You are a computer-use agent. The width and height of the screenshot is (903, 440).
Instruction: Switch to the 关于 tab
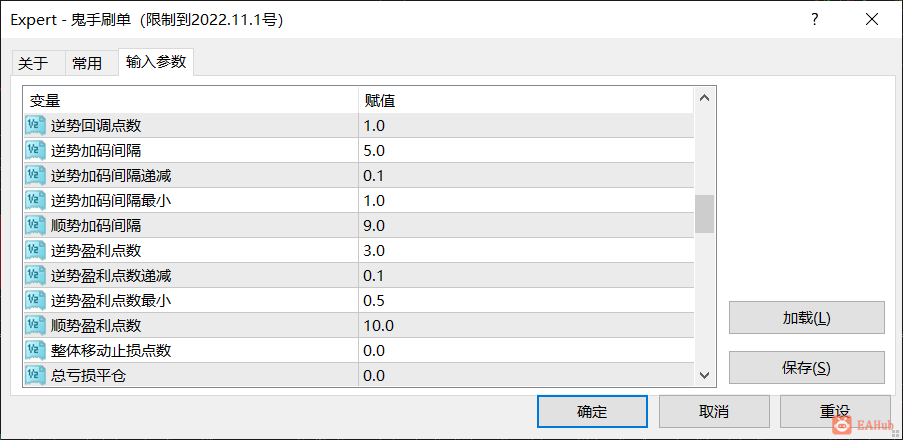tap(33, 63)
